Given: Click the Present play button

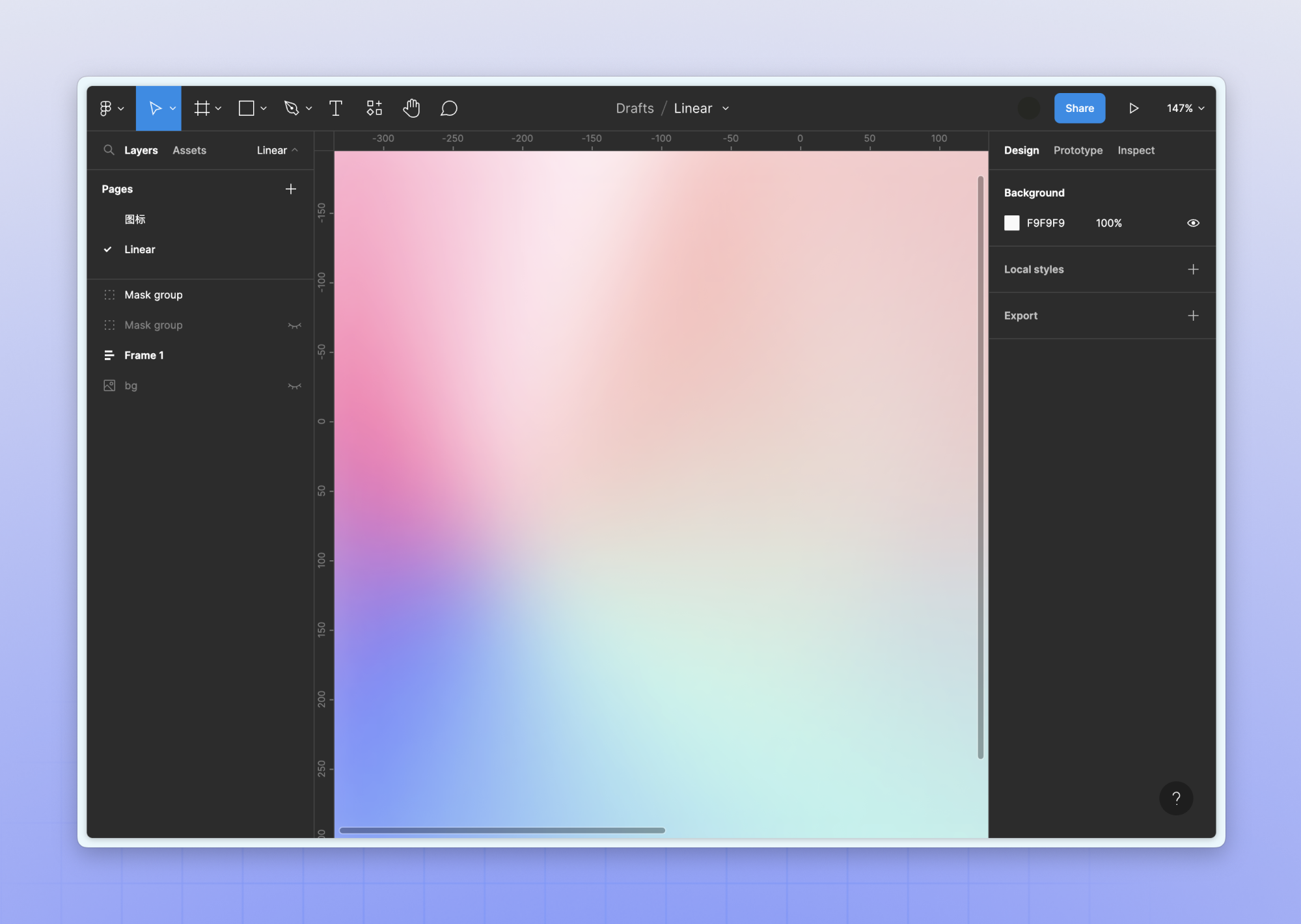Looking at the screenshot, I should pos(1133,108).
